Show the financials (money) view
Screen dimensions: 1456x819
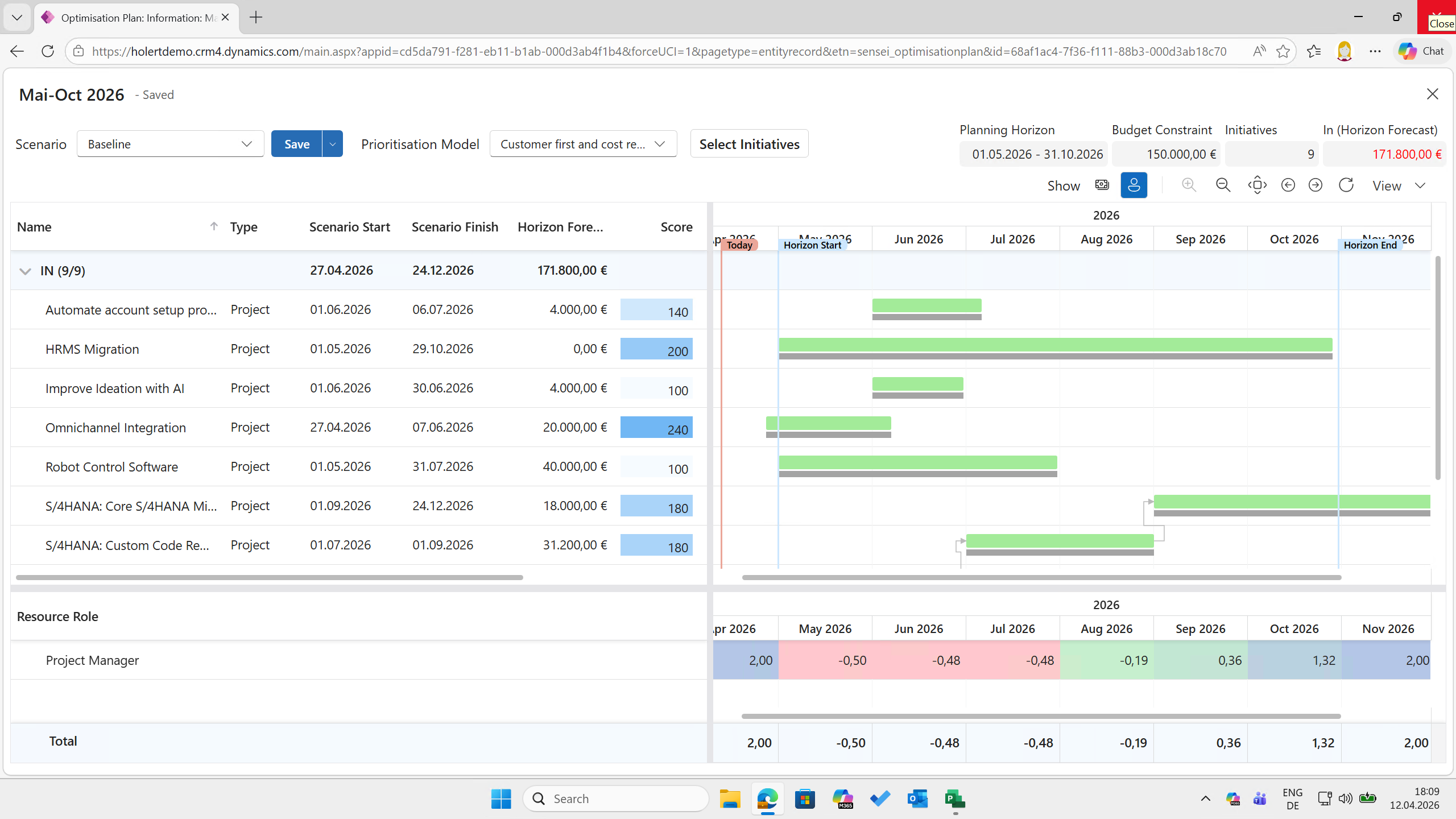click(1102, 185)
